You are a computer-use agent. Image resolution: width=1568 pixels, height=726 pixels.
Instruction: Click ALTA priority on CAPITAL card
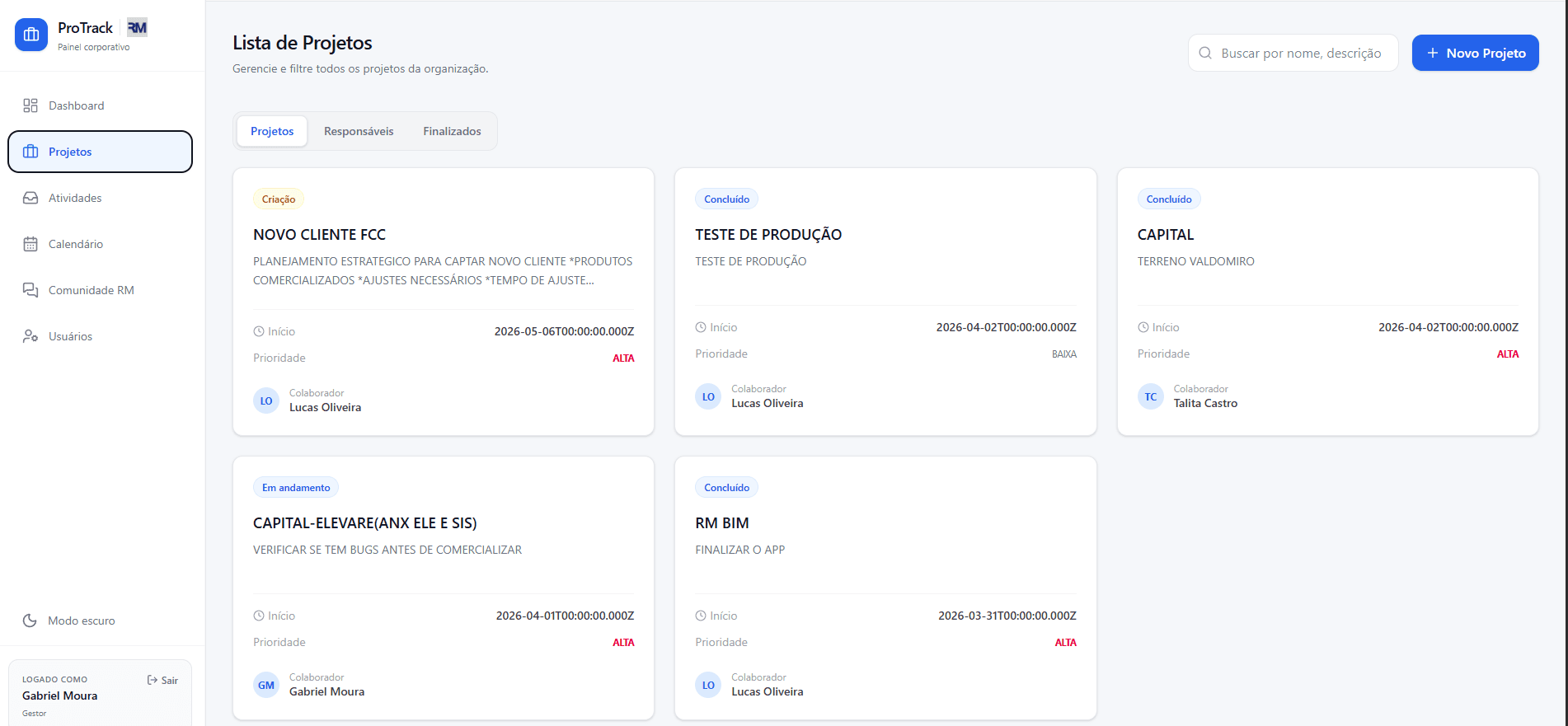[x=1508, y=354]
